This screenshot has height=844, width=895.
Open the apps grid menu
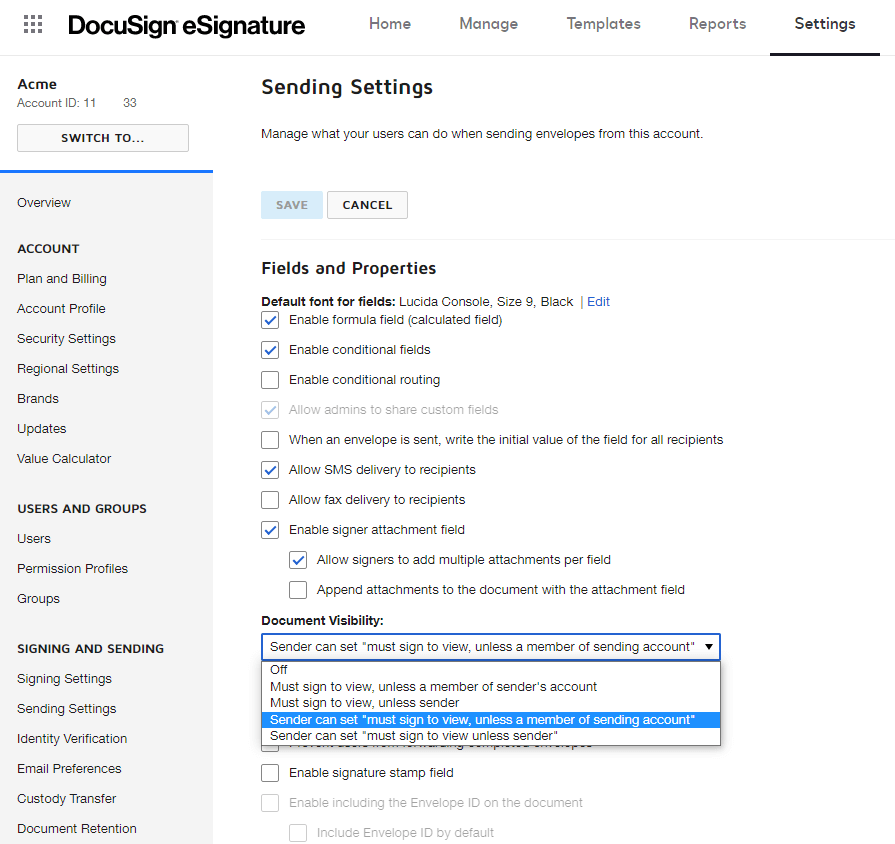click(33, 24)
